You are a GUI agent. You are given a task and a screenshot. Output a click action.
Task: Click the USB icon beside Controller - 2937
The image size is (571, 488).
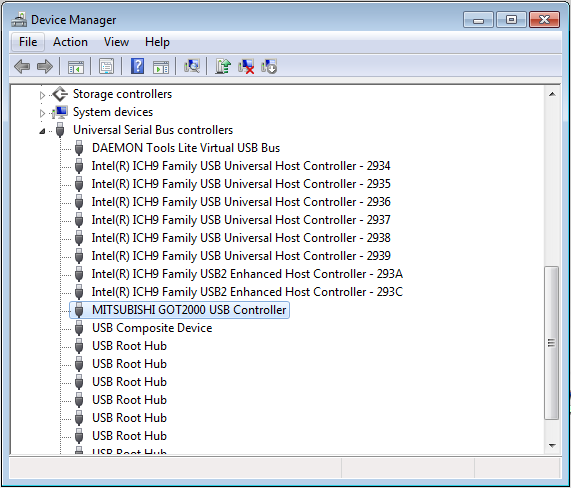(x=79, y=220)
